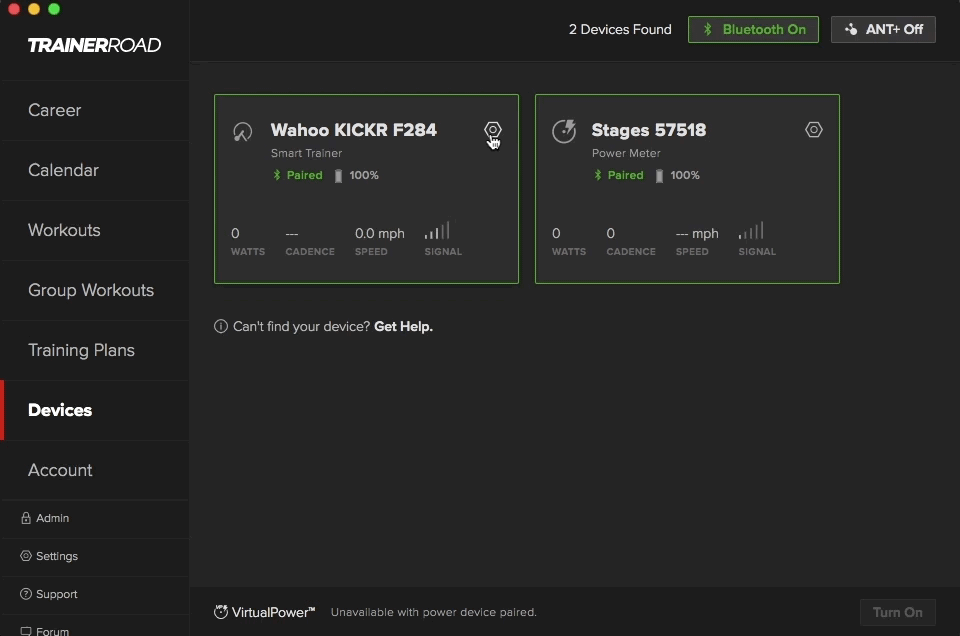Click the Get Help link
The image size is (960, 636).
click(x=403, y=326)
